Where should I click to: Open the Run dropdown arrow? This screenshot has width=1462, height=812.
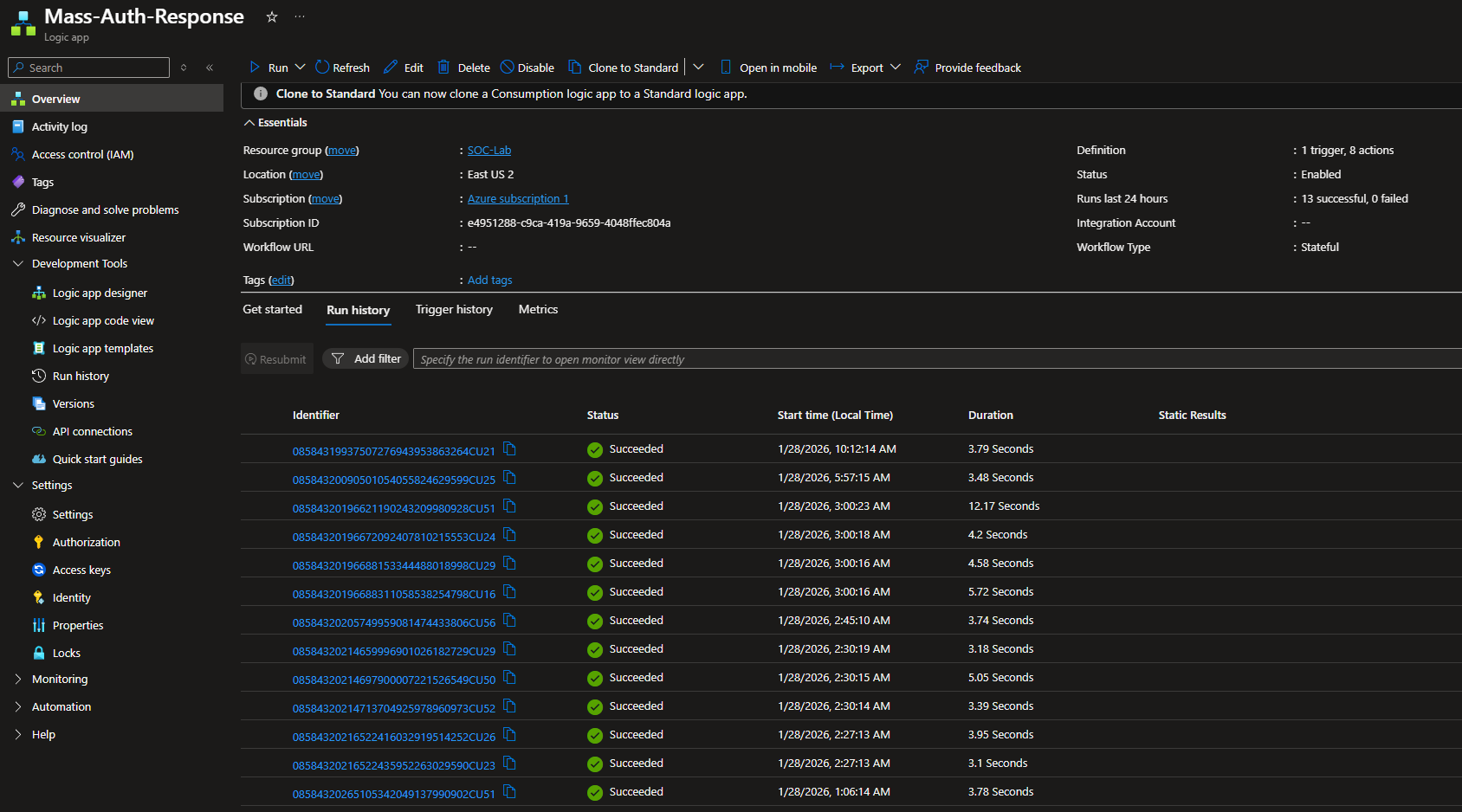coord(301,68)
